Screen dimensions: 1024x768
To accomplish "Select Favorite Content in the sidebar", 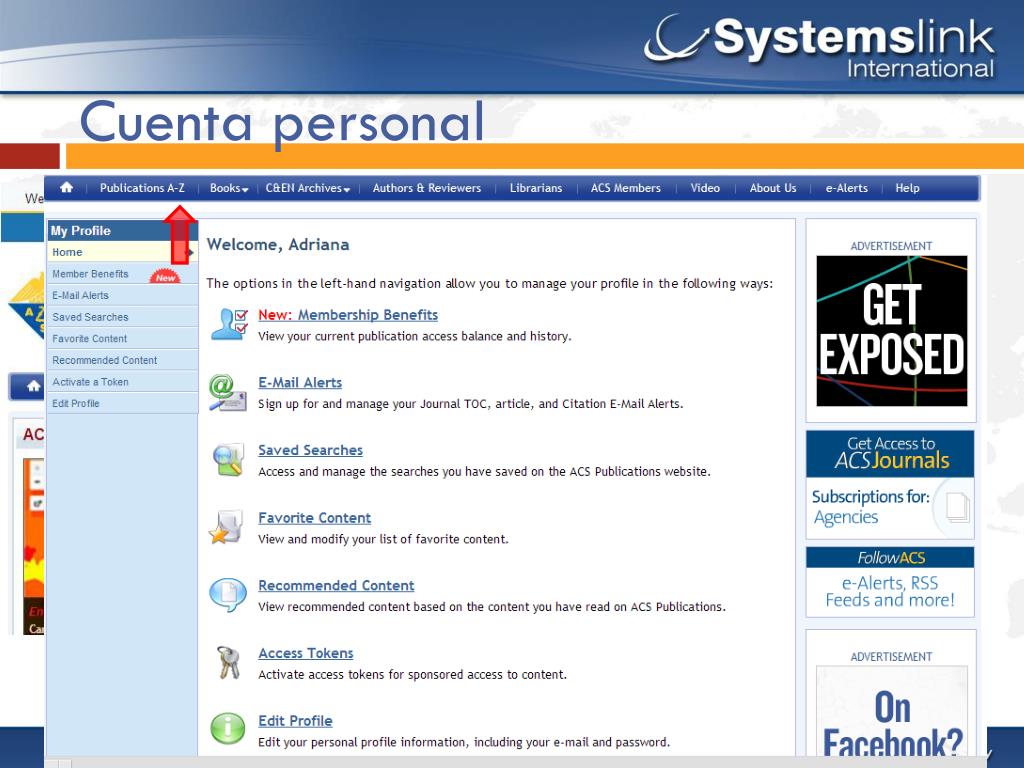I will (x=122, y=338).
